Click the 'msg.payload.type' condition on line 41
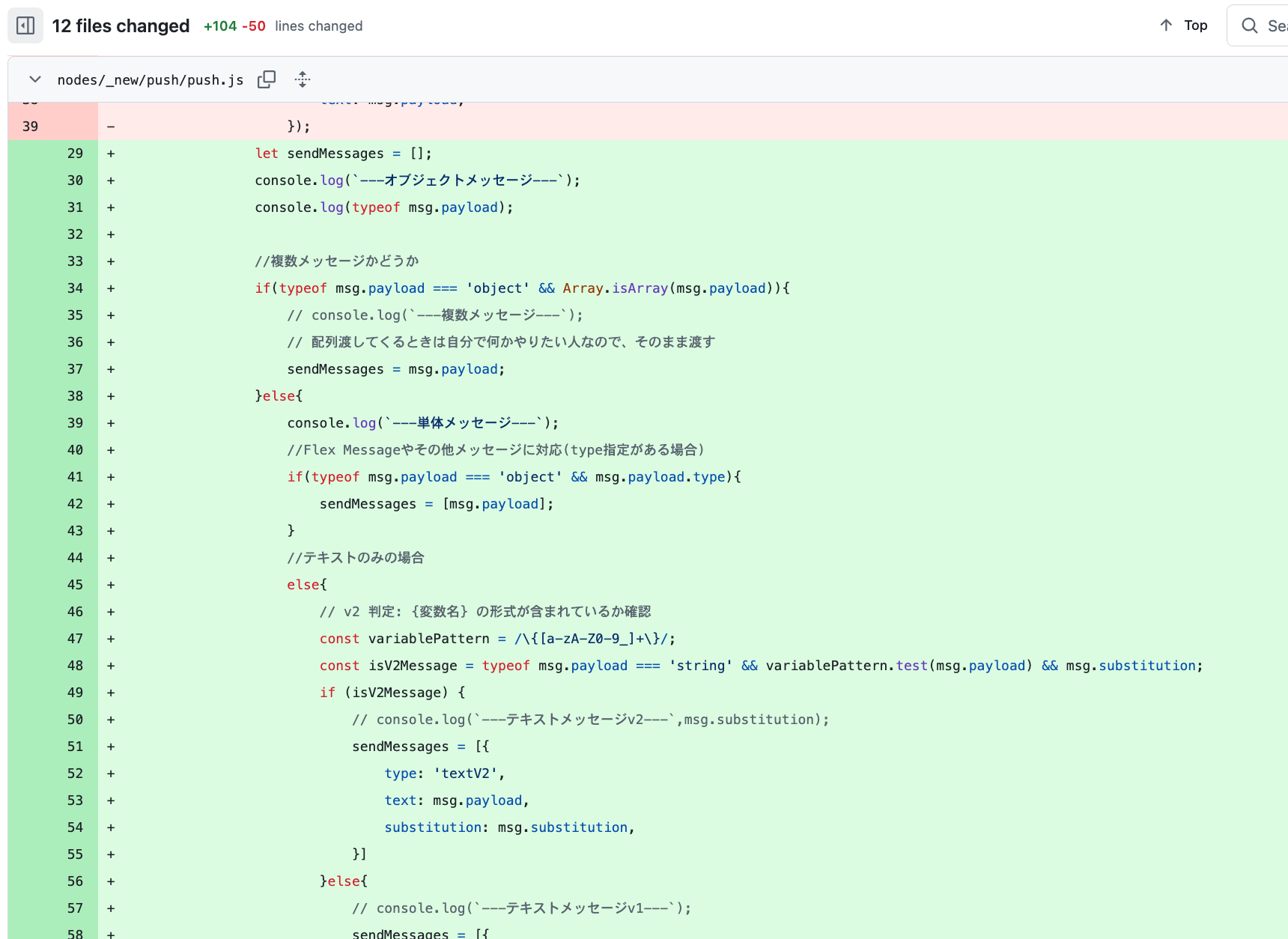This screenshot has height=939, width=1288. coord(660,477)
